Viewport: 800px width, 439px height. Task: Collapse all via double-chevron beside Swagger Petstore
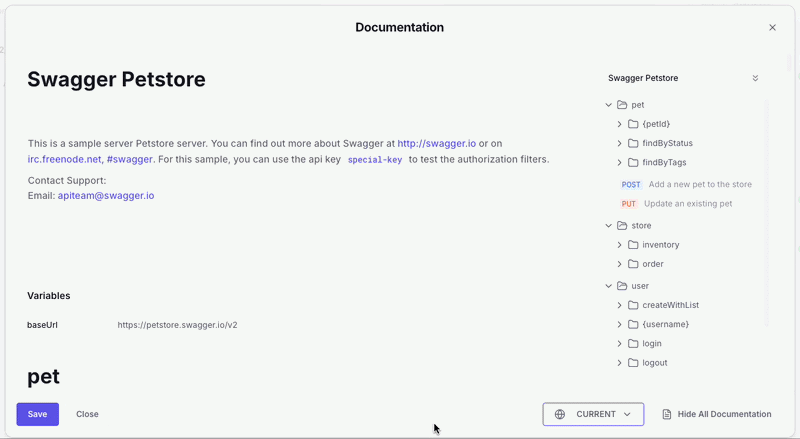pos(755,78)
